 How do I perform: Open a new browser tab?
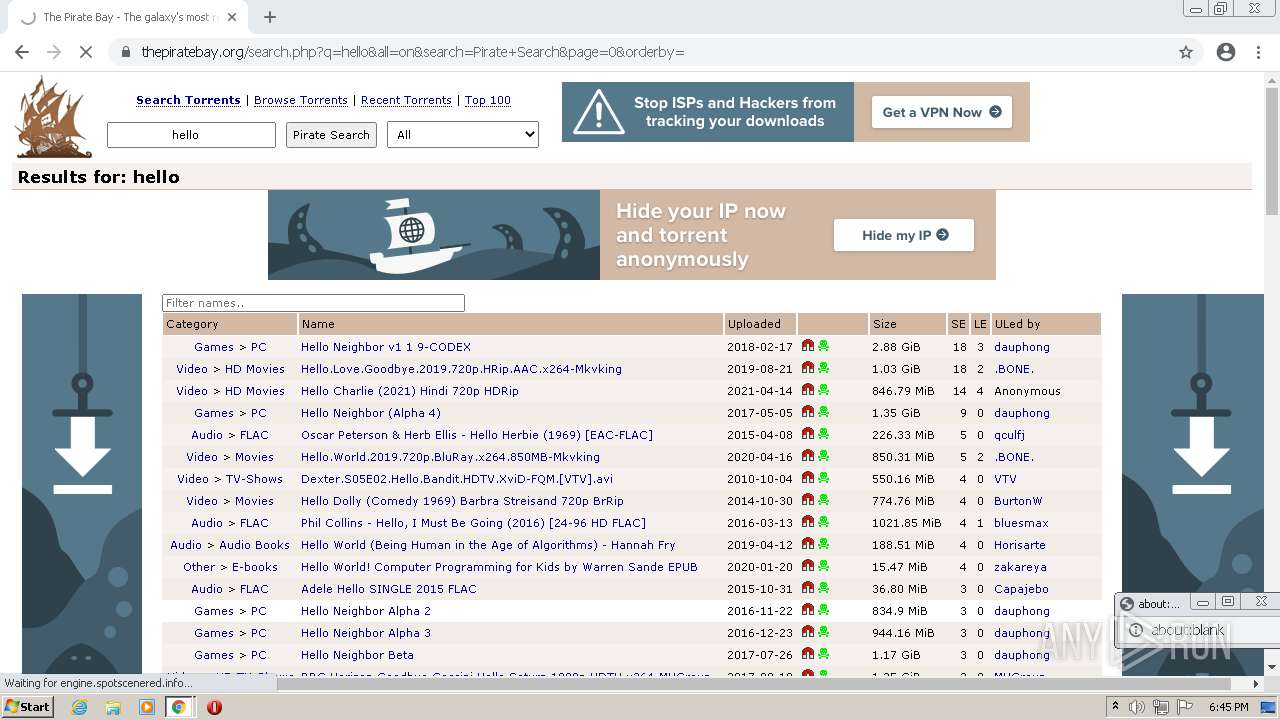[270, 17]
